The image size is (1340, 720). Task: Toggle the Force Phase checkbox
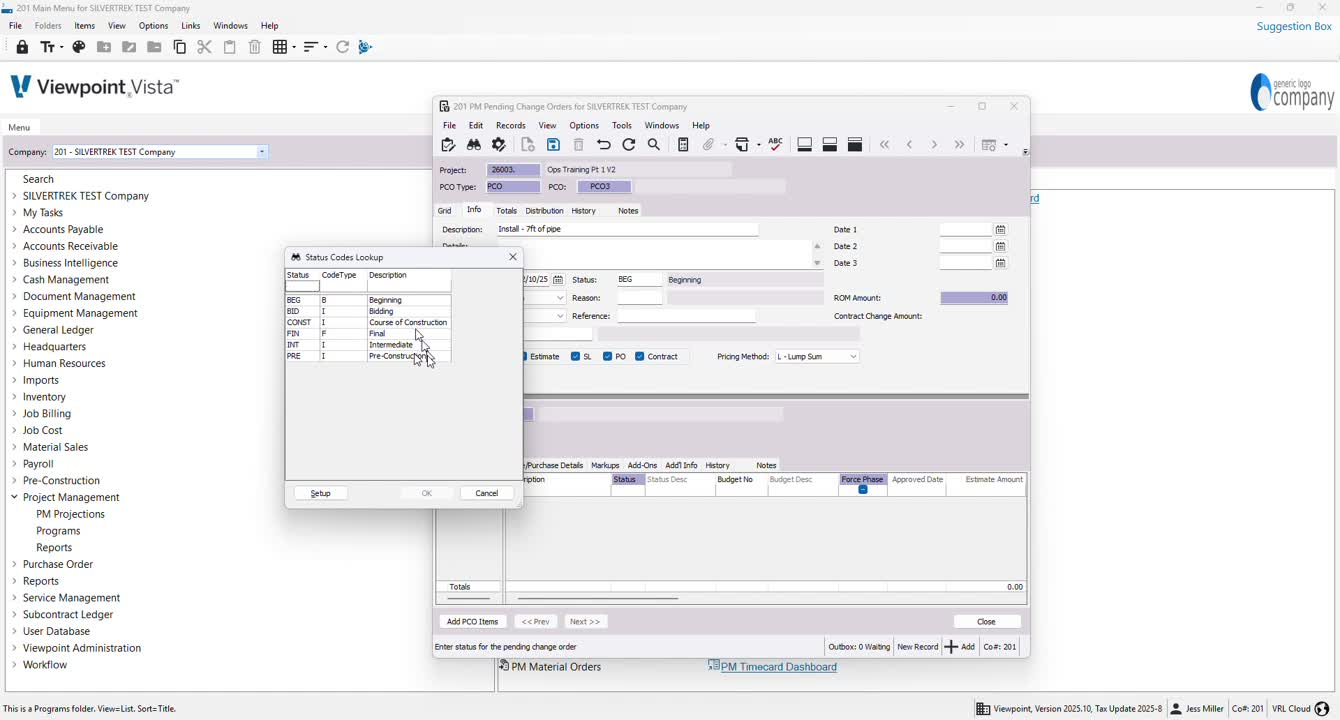coord(862,489)
